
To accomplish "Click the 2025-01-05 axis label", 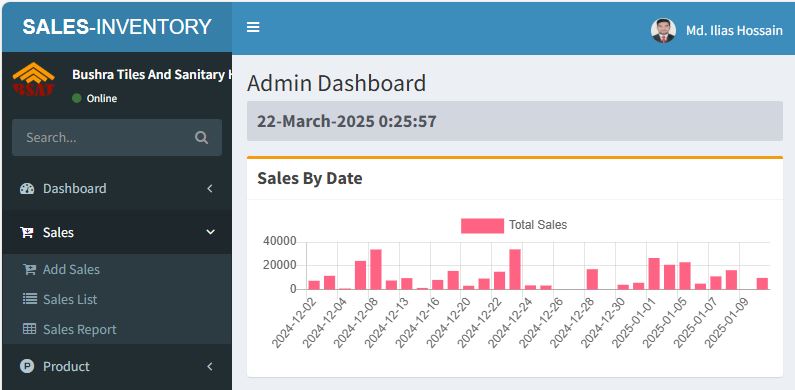I will click(x=666, y=323).
